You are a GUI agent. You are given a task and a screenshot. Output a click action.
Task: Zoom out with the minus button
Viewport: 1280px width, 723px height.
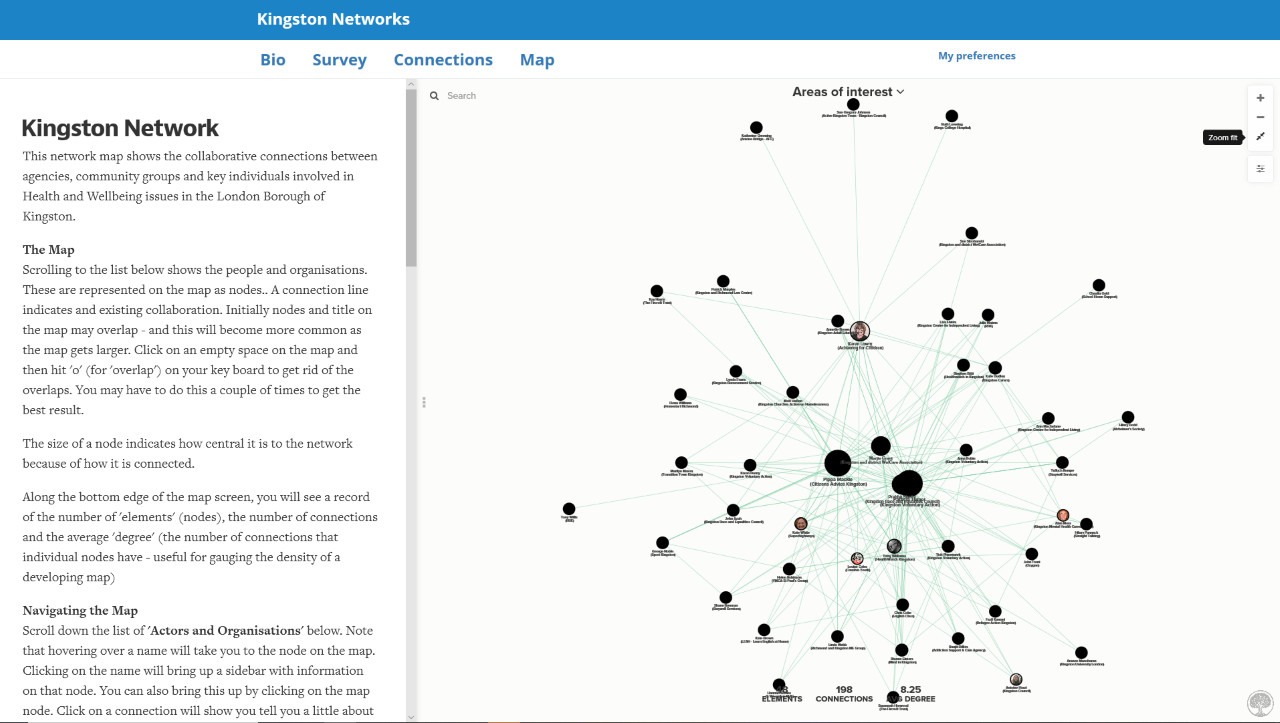(1260, 117)
